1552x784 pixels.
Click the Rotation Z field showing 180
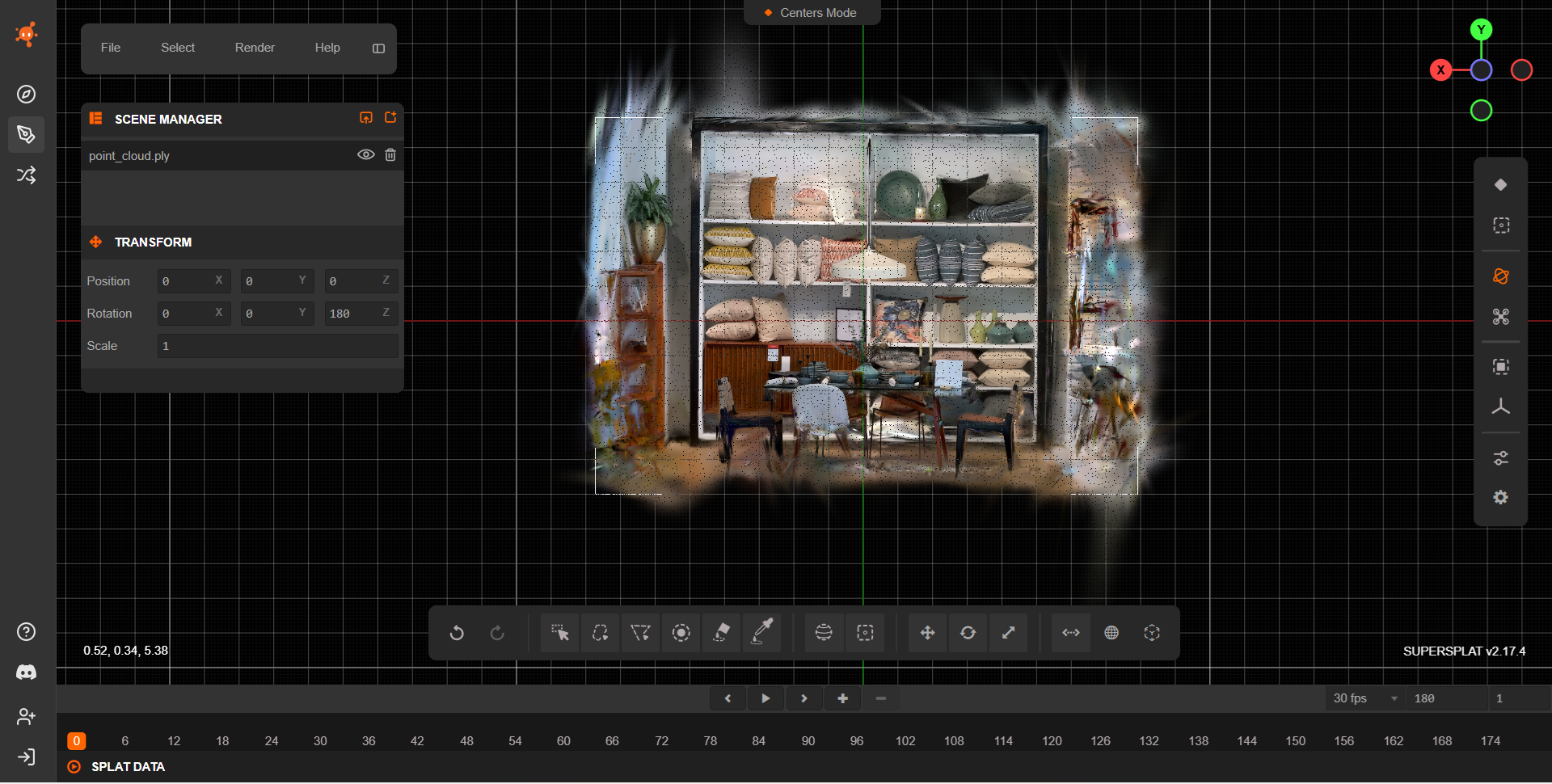click(x=361, y=313)
